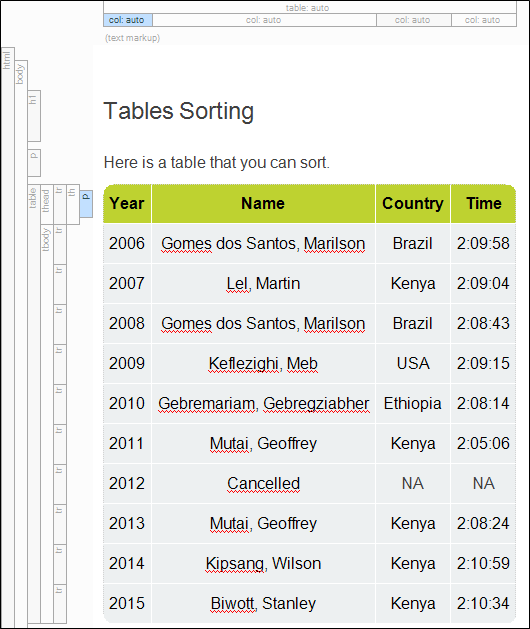Select the html element bar

[7, 337]
